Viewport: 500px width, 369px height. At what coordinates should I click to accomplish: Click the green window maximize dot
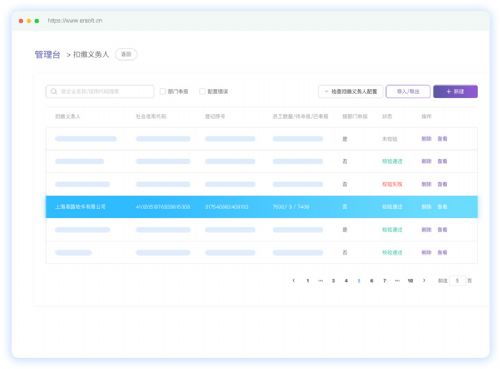point(37,21)
